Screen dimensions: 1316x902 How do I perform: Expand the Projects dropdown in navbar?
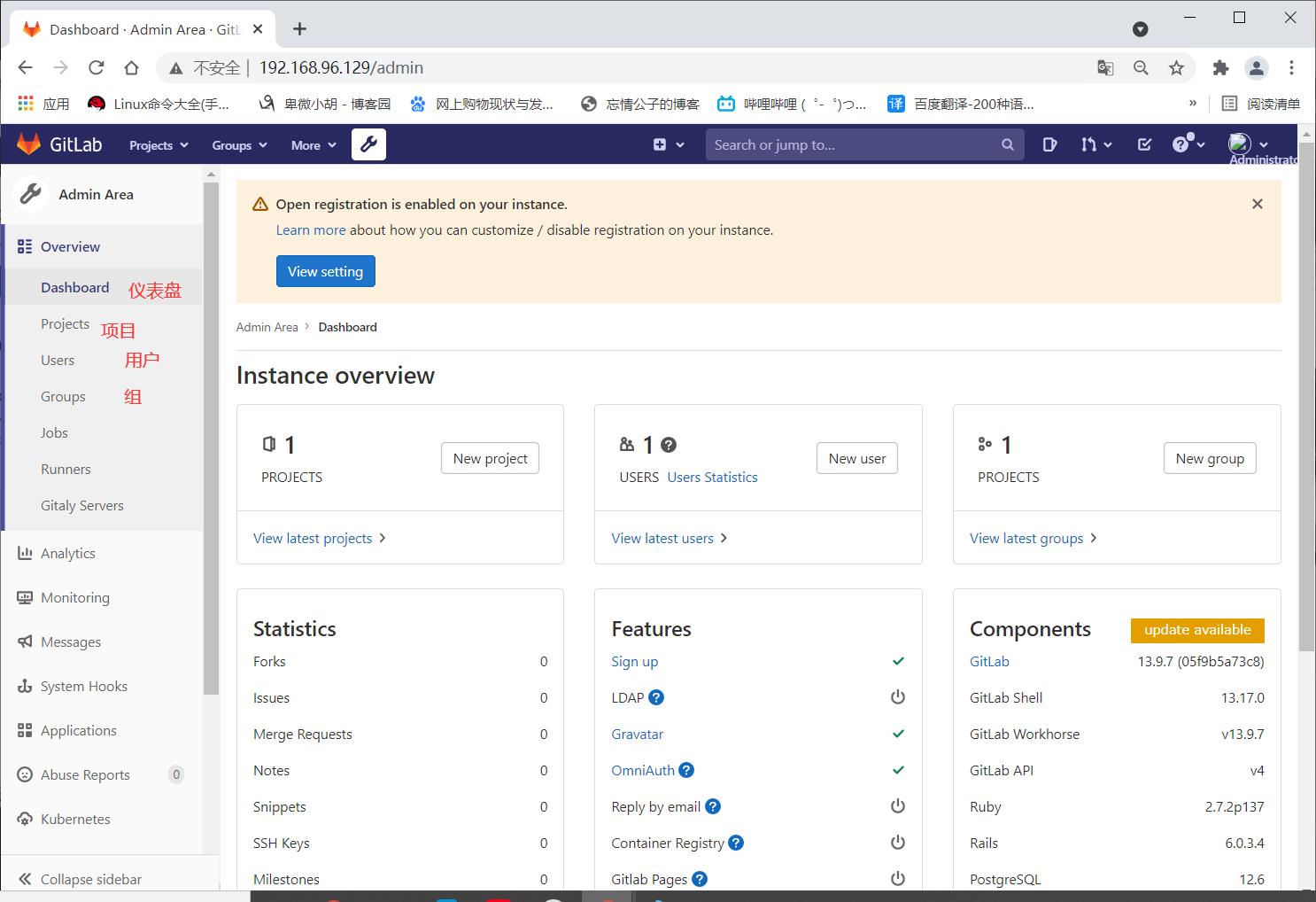[x=159, y=145]
